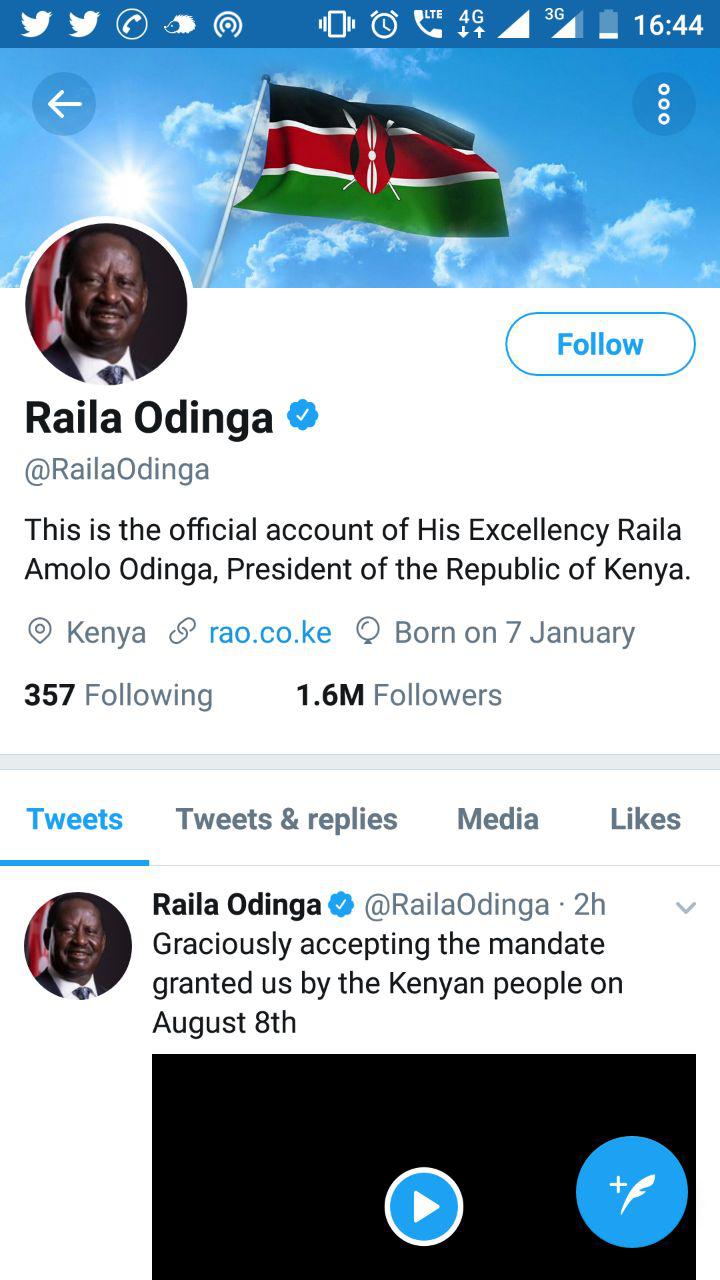The image size is (720, 1280).
Task: View the 1.6M Followers list
Action: point(399,695)
